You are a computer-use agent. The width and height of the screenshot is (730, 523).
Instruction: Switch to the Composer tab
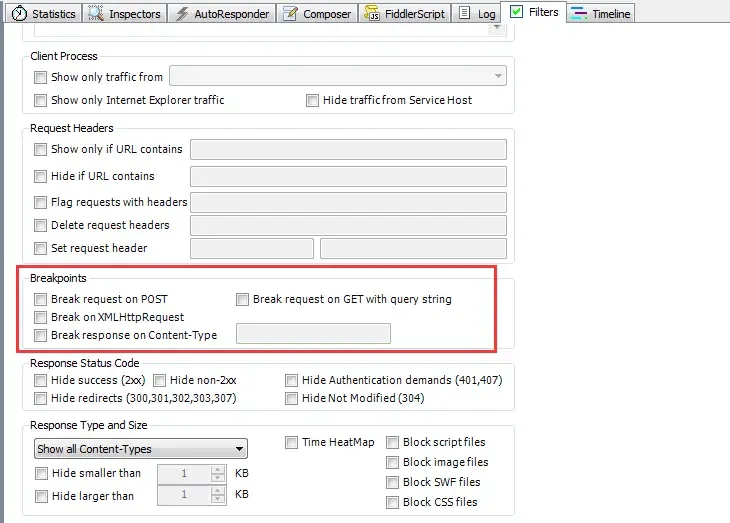pyautogui.click(x=316, y=14)
